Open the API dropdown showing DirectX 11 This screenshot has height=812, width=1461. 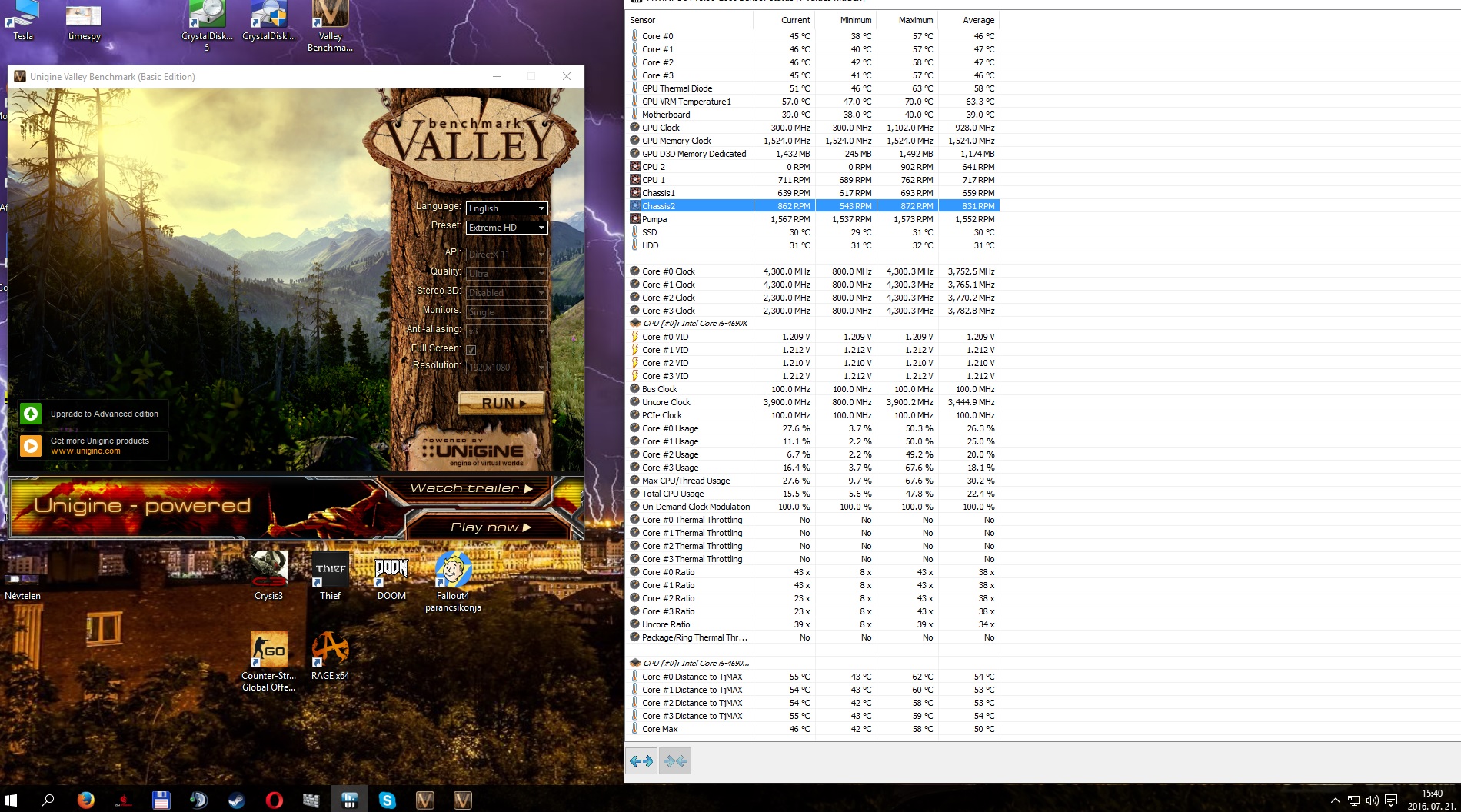coord(507,255)
